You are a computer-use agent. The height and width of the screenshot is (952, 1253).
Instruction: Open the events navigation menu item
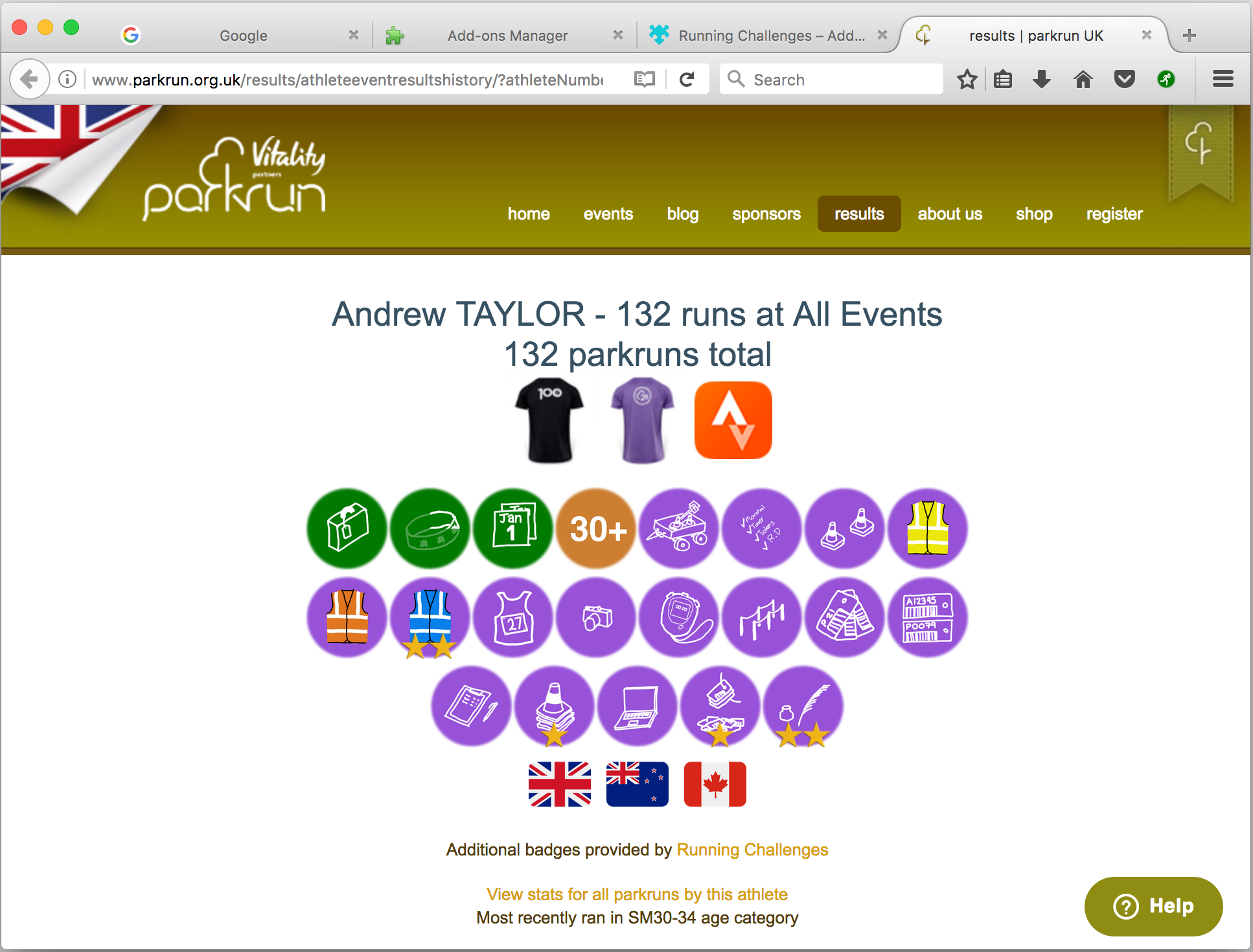click(608, 214)
